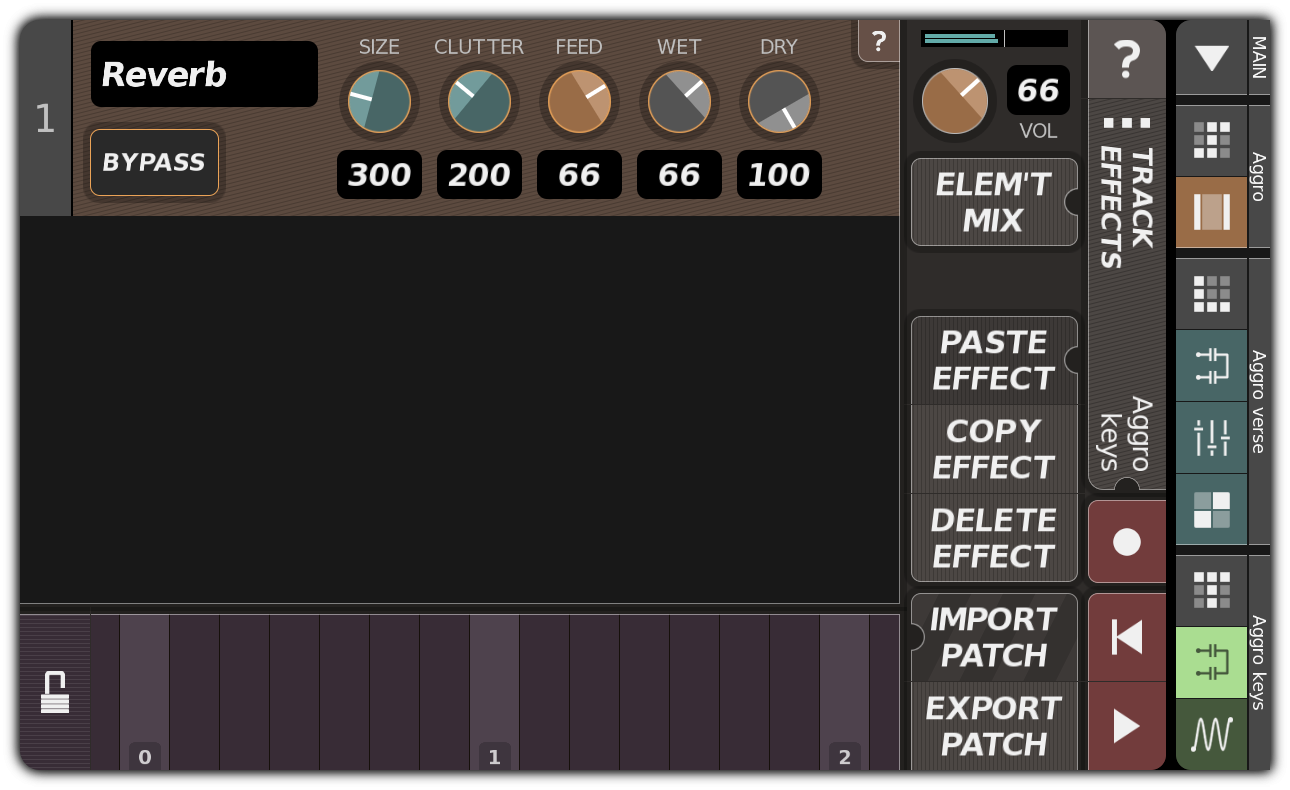Click EXPORT PATCH to save the patch
The width and height of the screenshot is (1290, 790).
click(x=993, y=726)
